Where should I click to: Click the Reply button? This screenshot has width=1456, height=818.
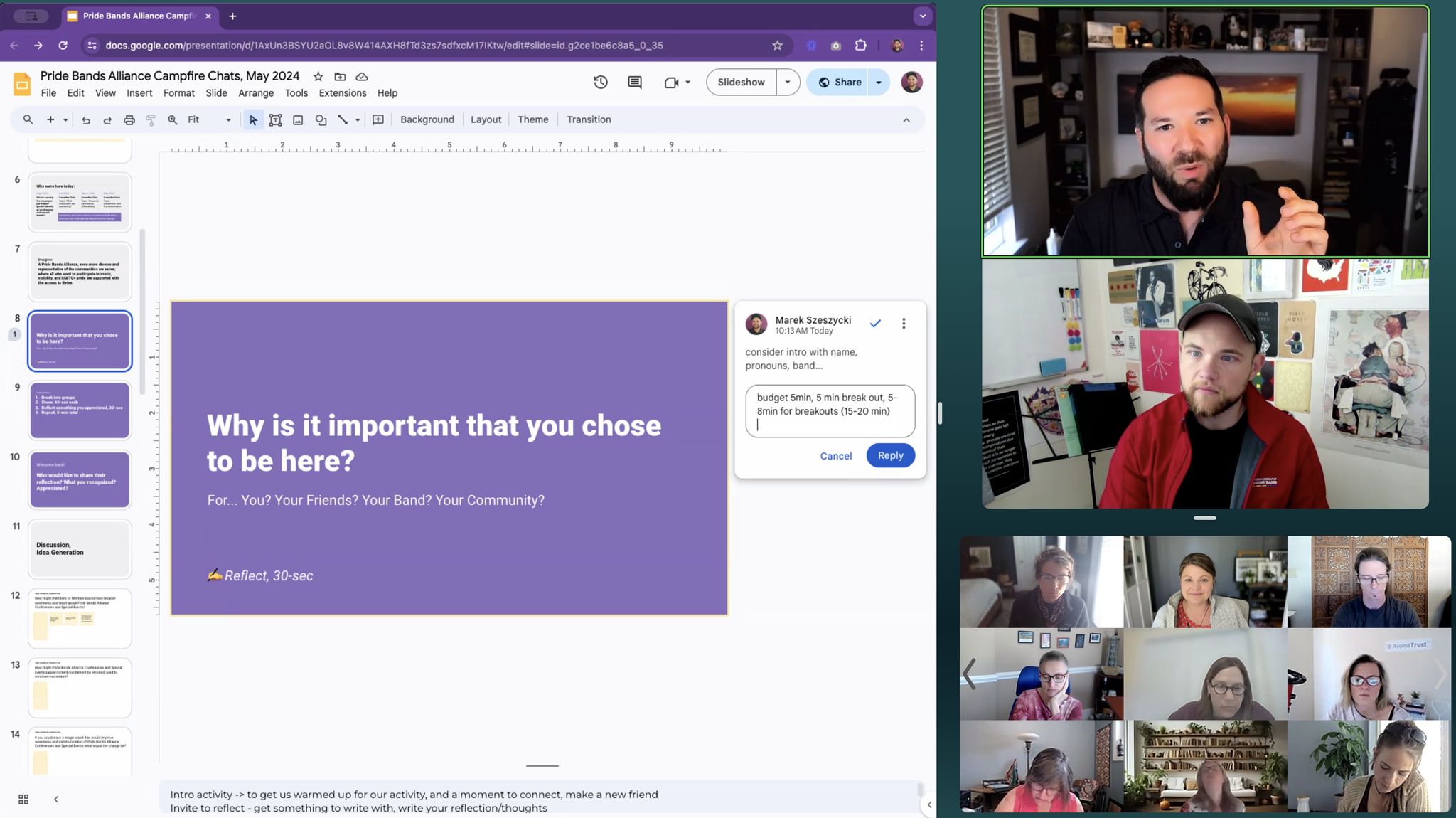coord(890,455)
